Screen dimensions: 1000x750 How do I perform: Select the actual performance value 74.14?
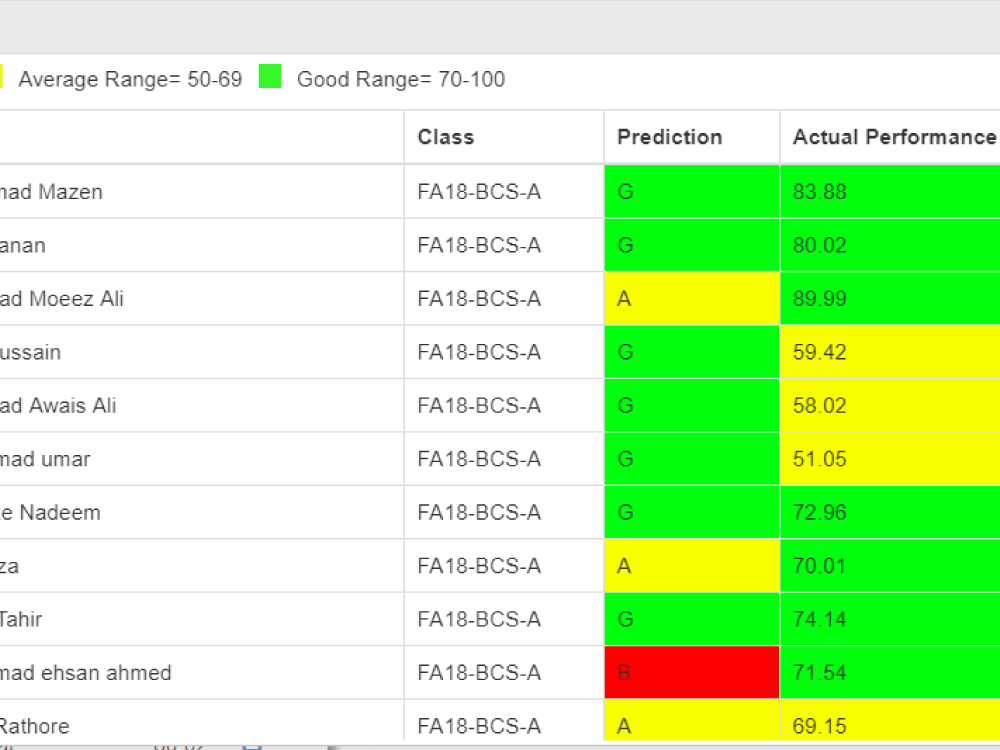(820, 619)
